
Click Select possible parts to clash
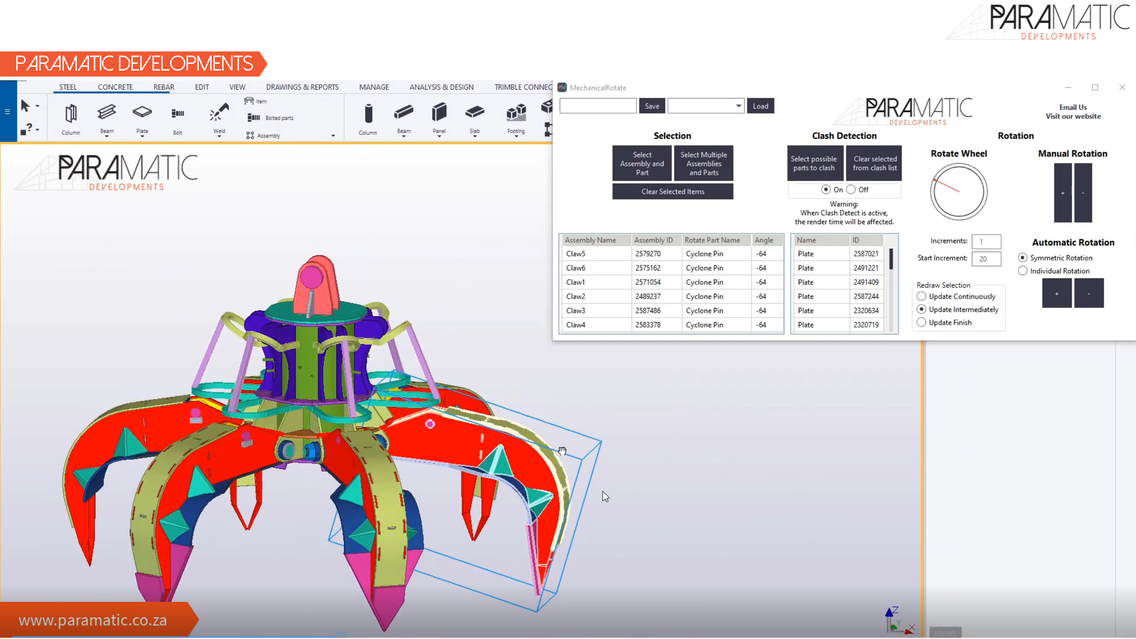[x=814, y=163]
